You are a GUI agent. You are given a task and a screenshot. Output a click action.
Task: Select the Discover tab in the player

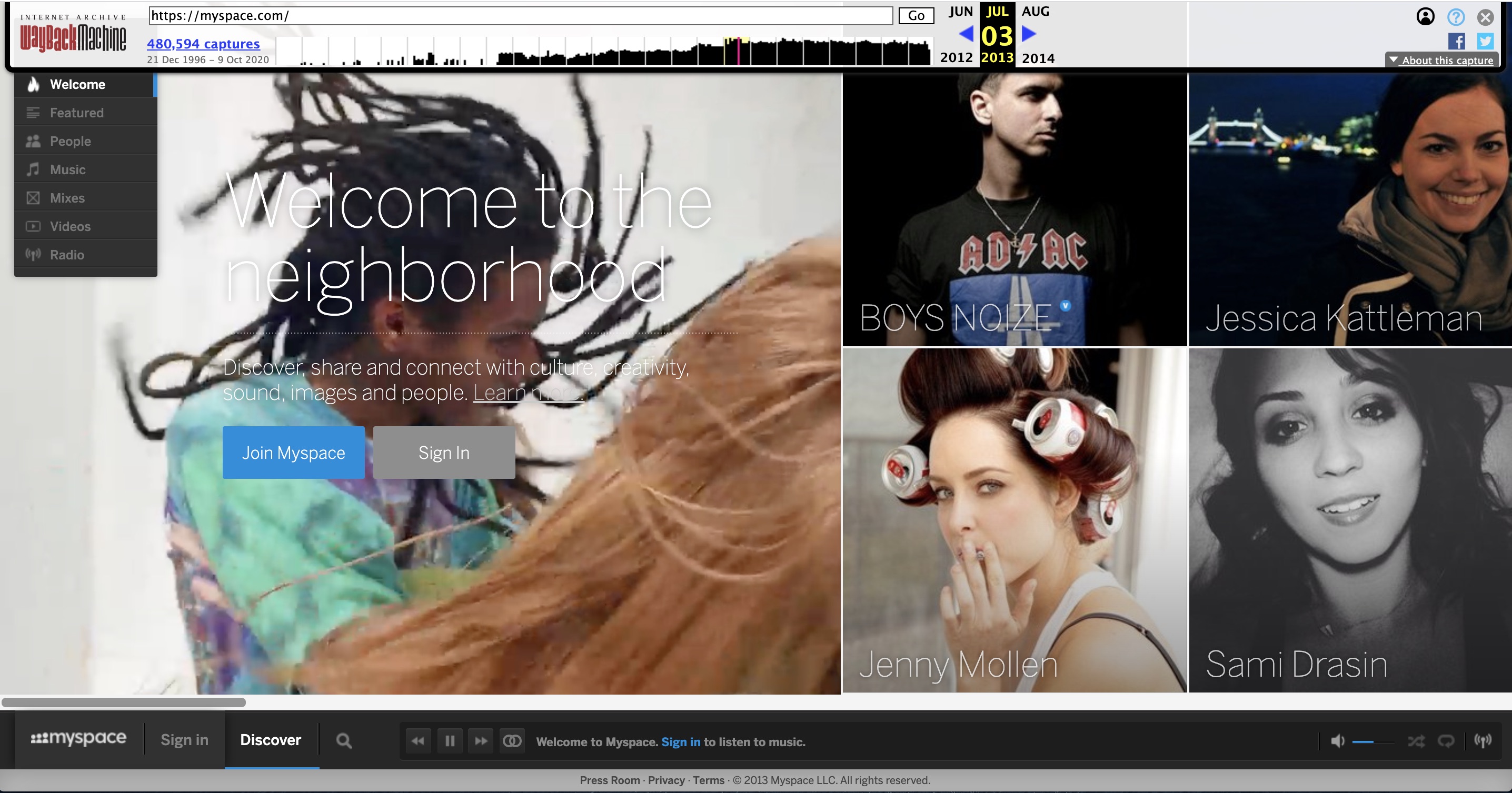click(x=271, y=740)
